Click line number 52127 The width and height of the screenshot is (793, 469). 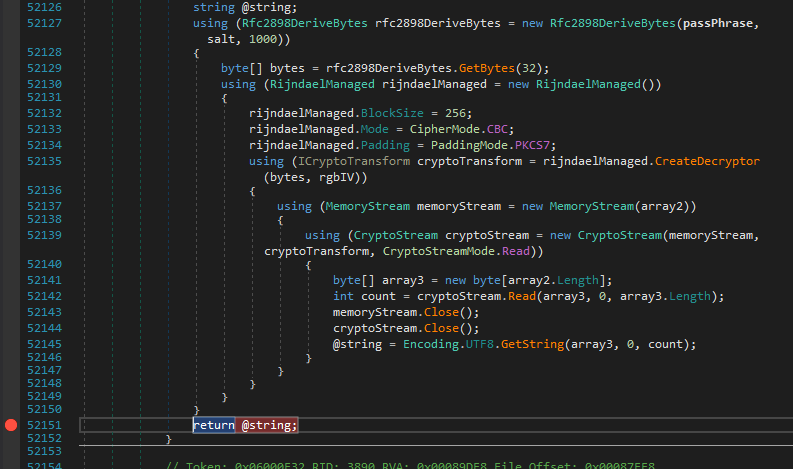pos(45,23)
